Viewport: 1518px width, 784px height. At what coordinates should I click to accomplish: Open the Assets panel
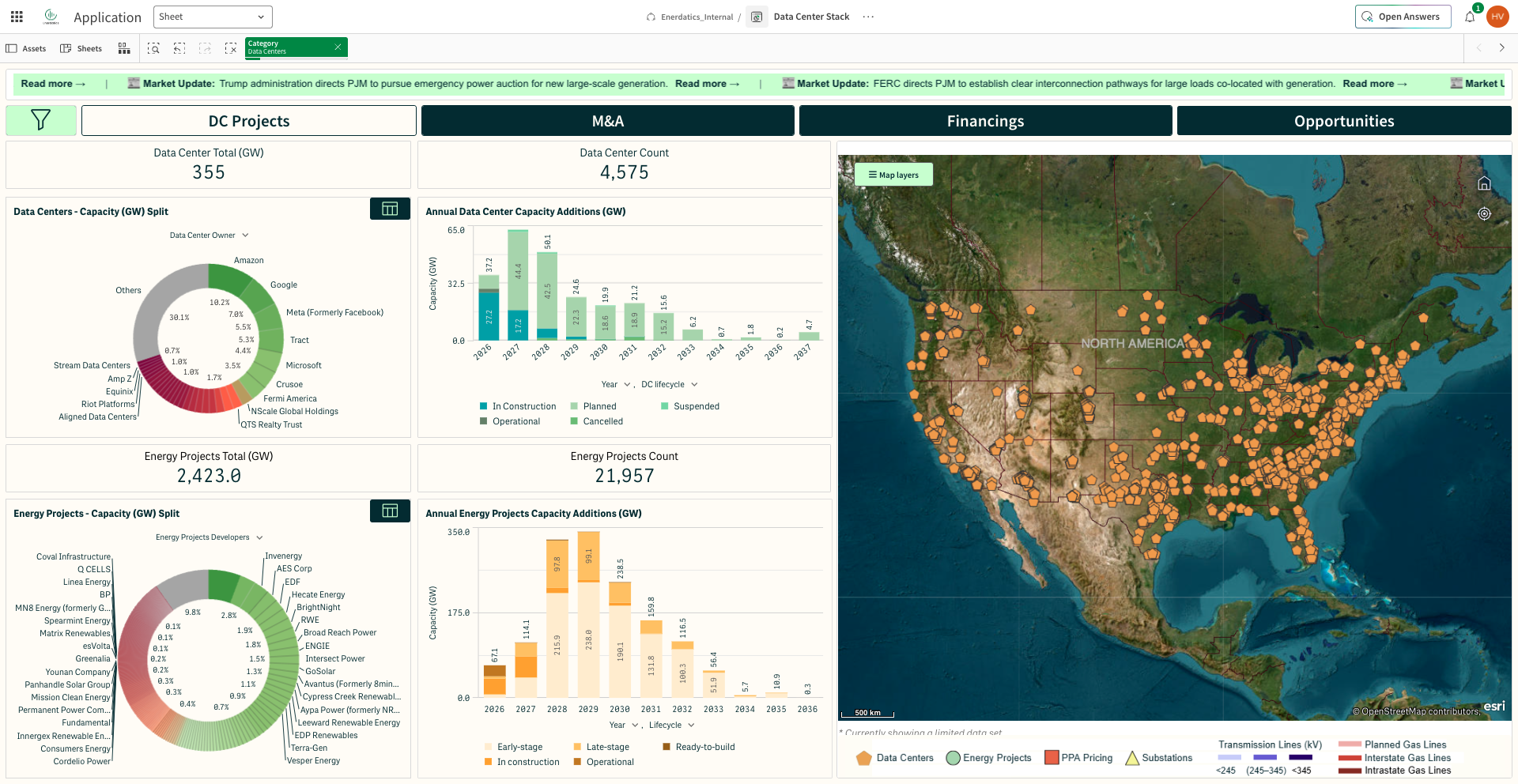coord(26,49)
